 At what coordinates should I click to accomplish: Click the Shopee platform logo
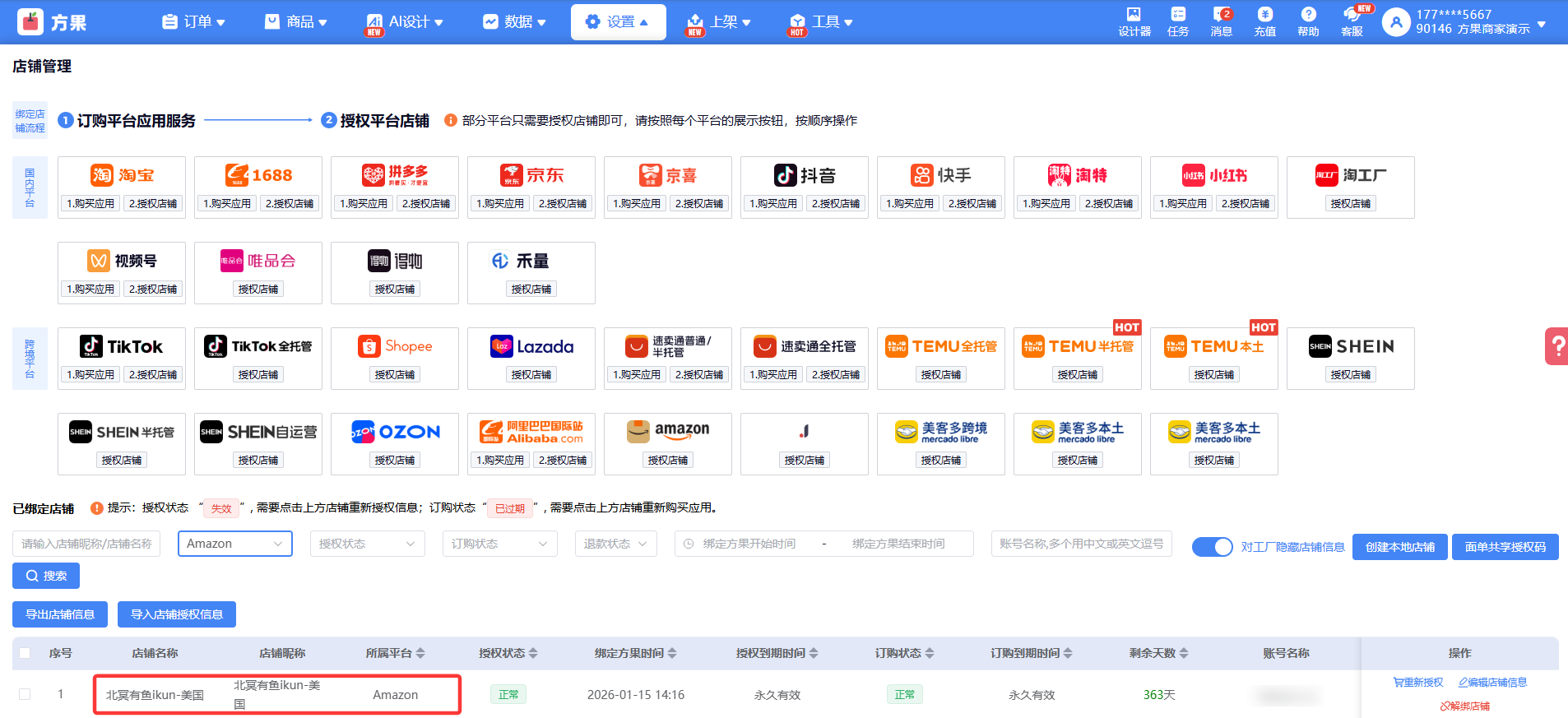click(x=395, y=346)
